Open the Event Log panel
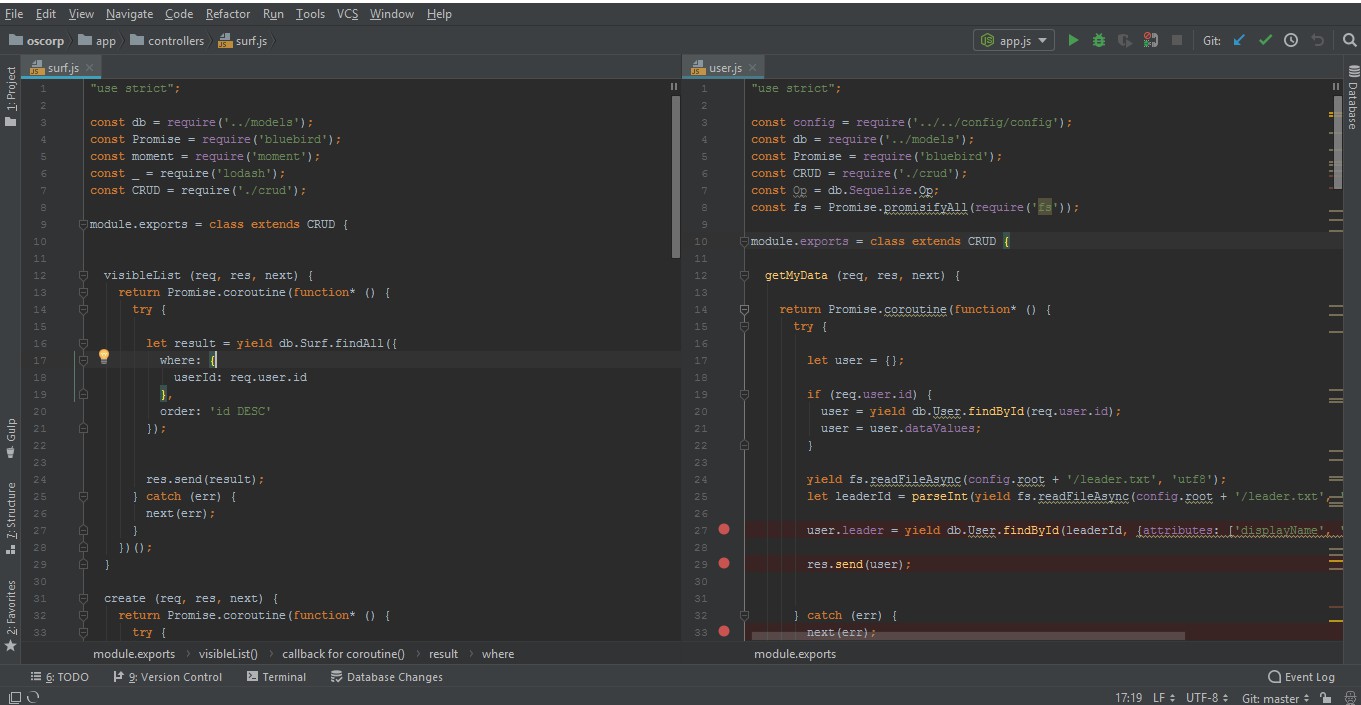This screenshot has width=1361, height=705. tap(1301, 677)
